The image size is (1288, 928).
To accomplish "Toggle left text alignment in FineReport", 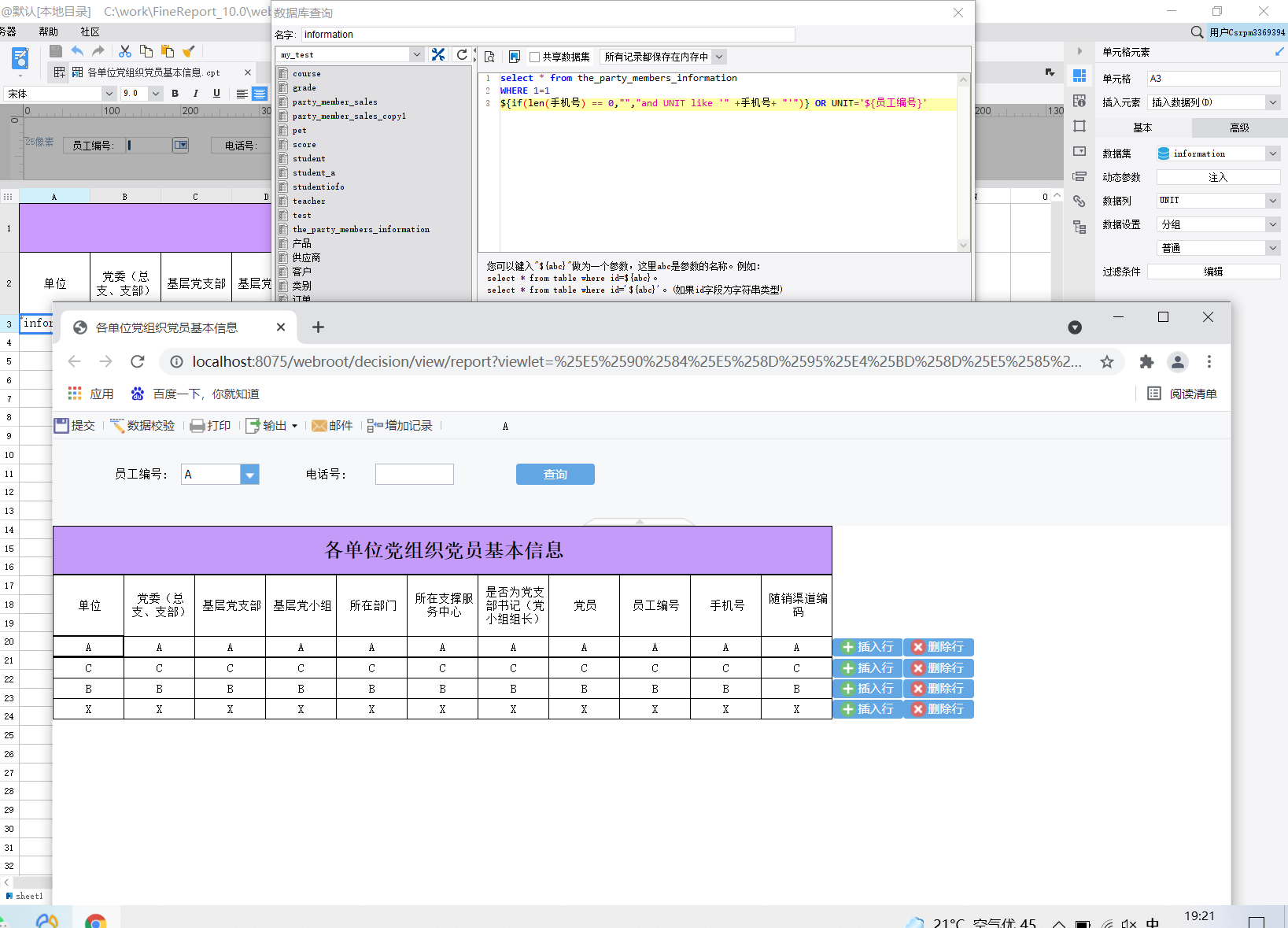I will [242, 94].
